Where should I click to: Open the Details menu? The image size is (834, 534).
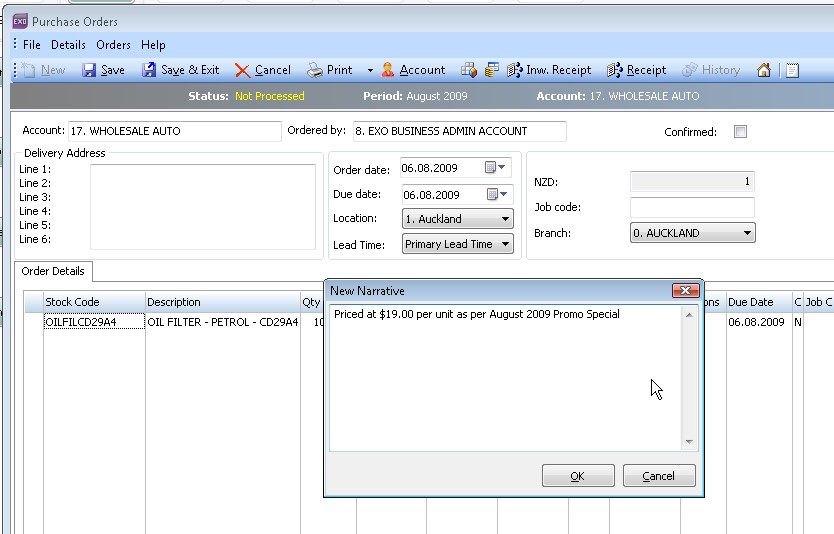point(68,45)
